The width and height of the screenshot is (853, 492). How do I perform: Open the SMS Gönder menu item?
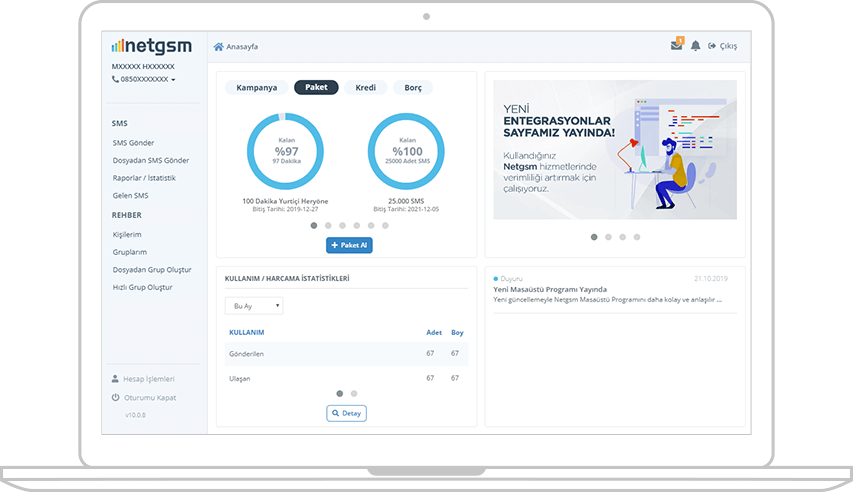tap(133, 143)
